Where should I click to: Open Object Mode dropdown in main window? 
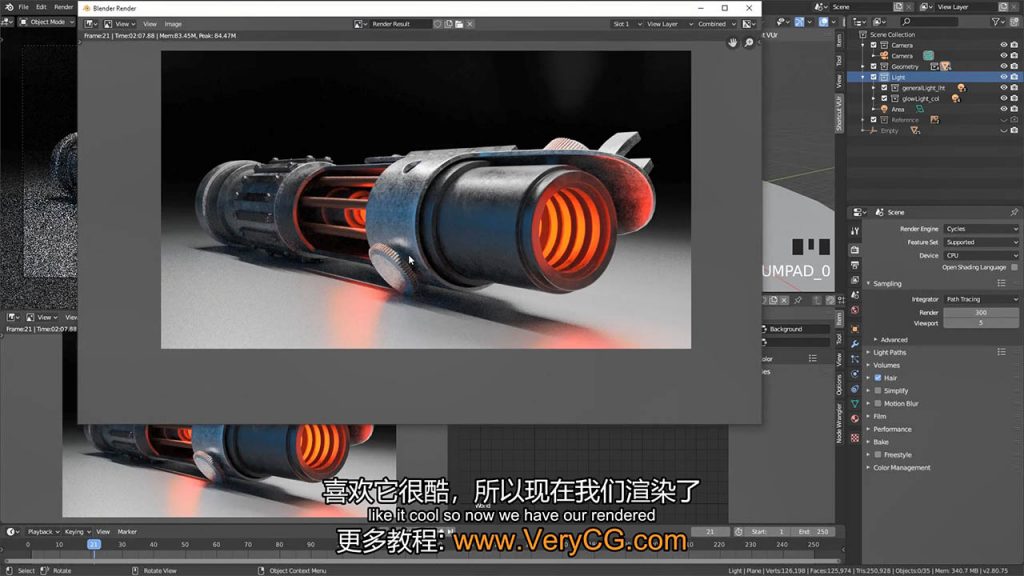tap(46, 22)
